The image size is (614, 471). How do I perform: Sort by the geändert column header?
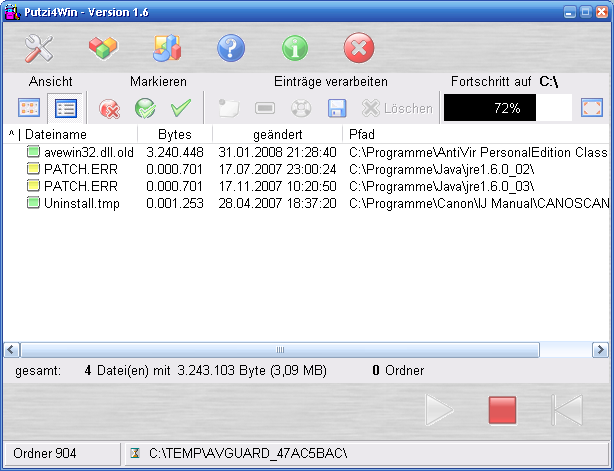(278, 134)
